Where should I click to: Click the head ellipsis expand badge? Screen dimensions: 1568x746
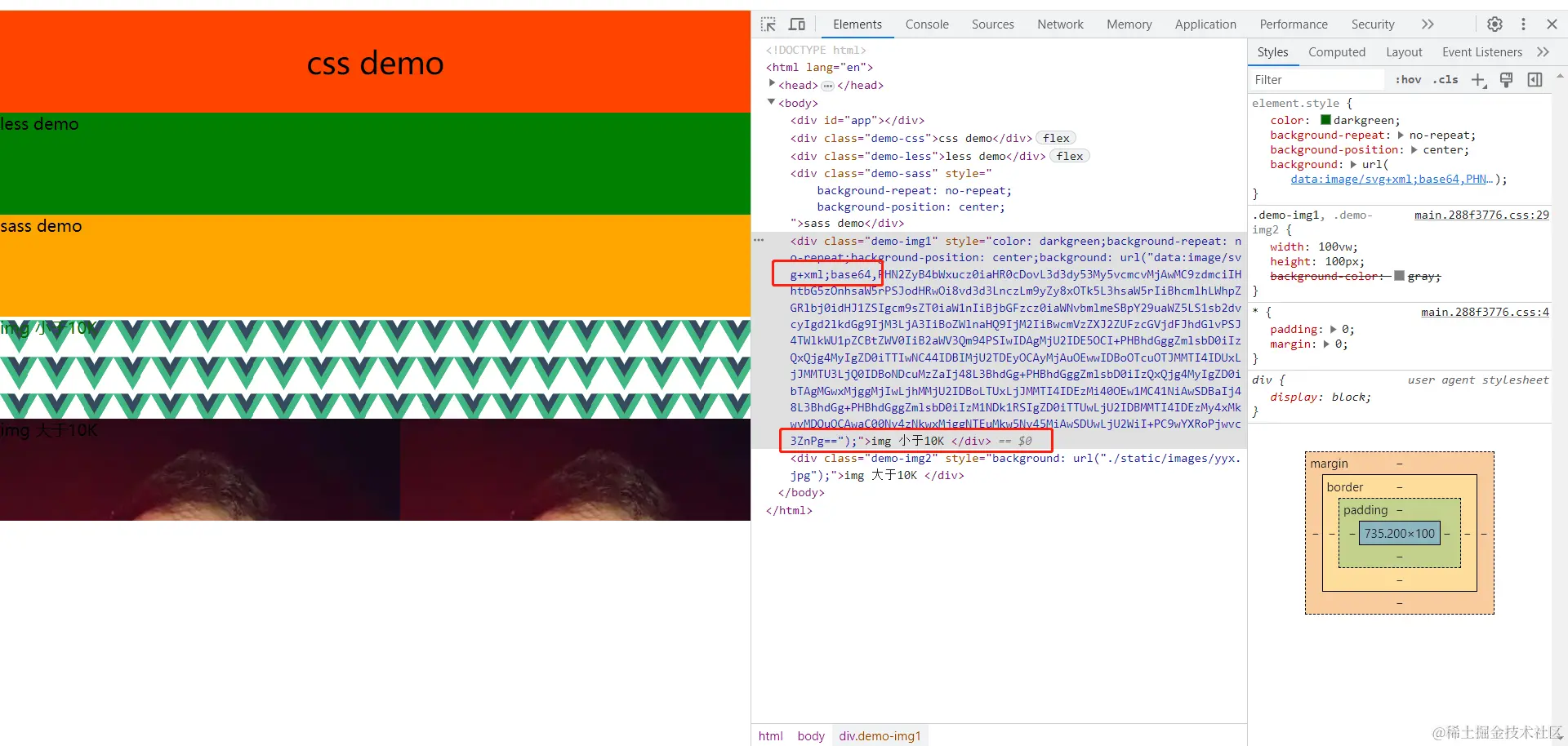coord(827,85)
